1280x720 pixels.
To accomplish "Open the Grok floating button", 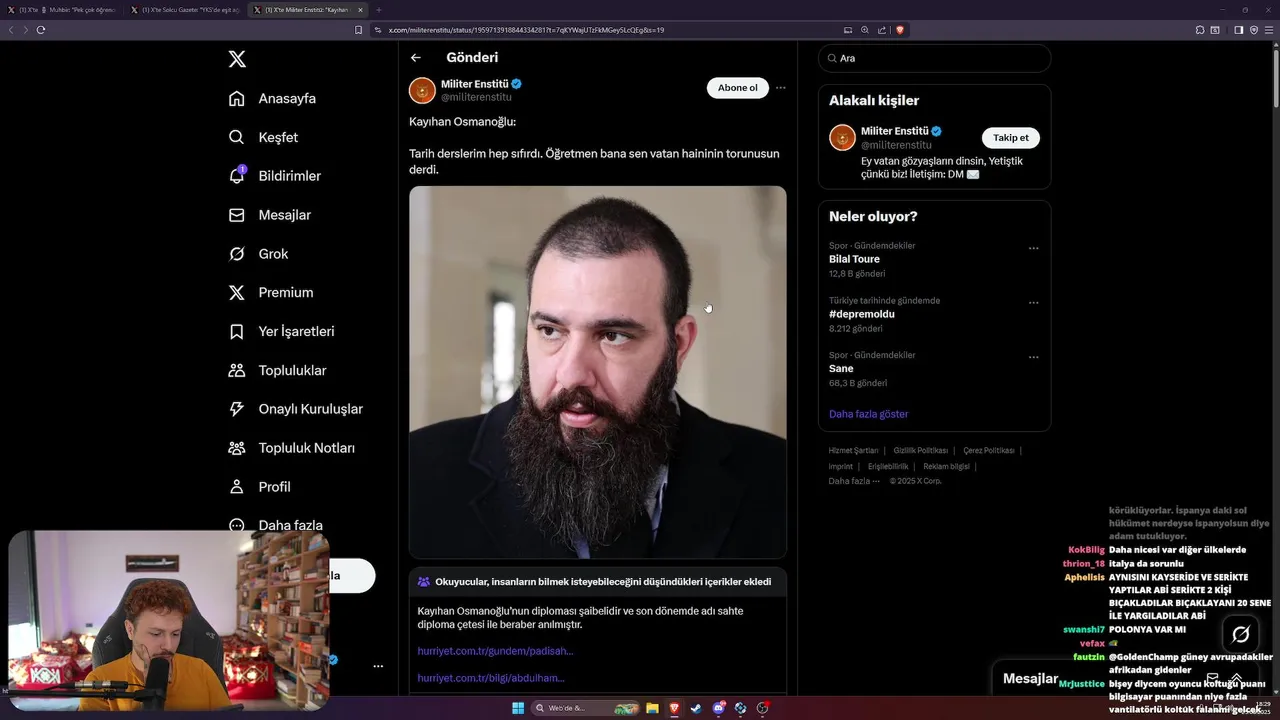I will 1241,634.
